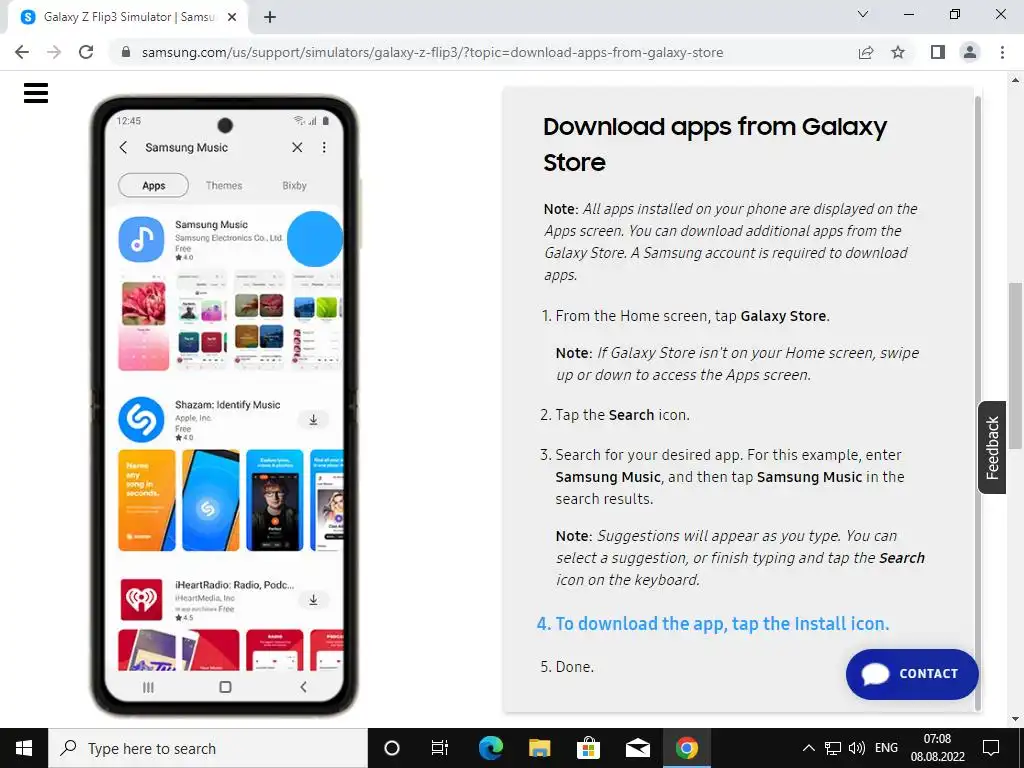The image size is (1024, 768).
Task: Open the volume control in tray
Action: point(857,748)
